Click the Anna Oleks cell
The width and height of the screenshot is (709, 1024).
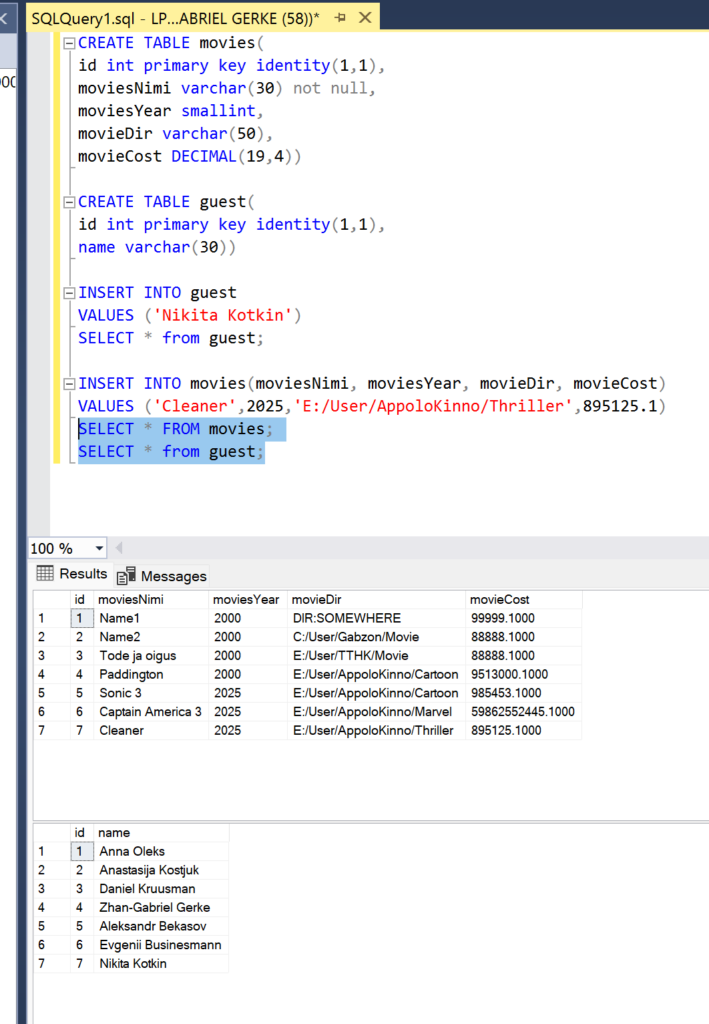(161, 852)
